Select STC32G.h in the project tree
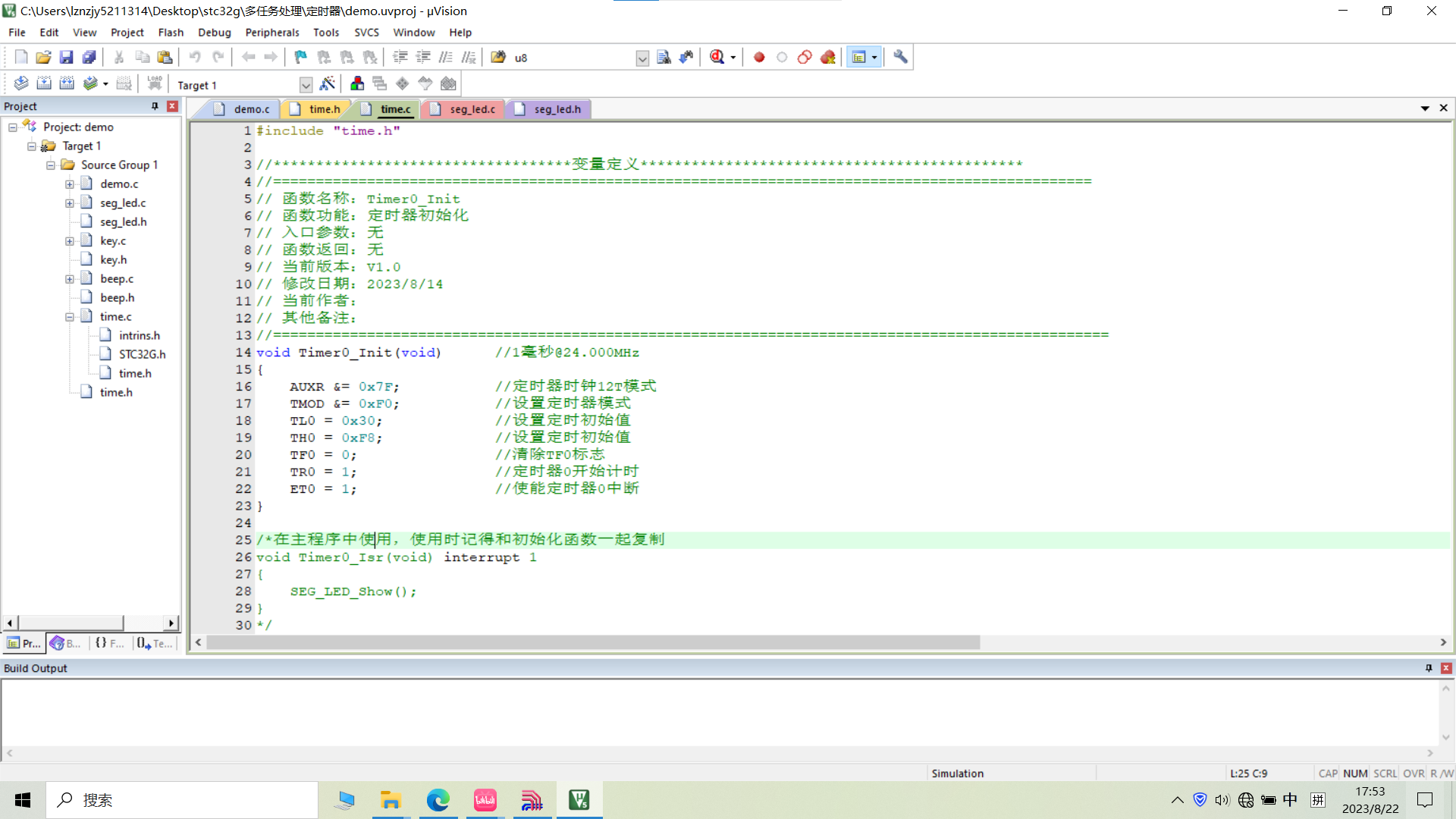Screen dimensions: 1456x819 pyautogui.click(x=142, y=354)
